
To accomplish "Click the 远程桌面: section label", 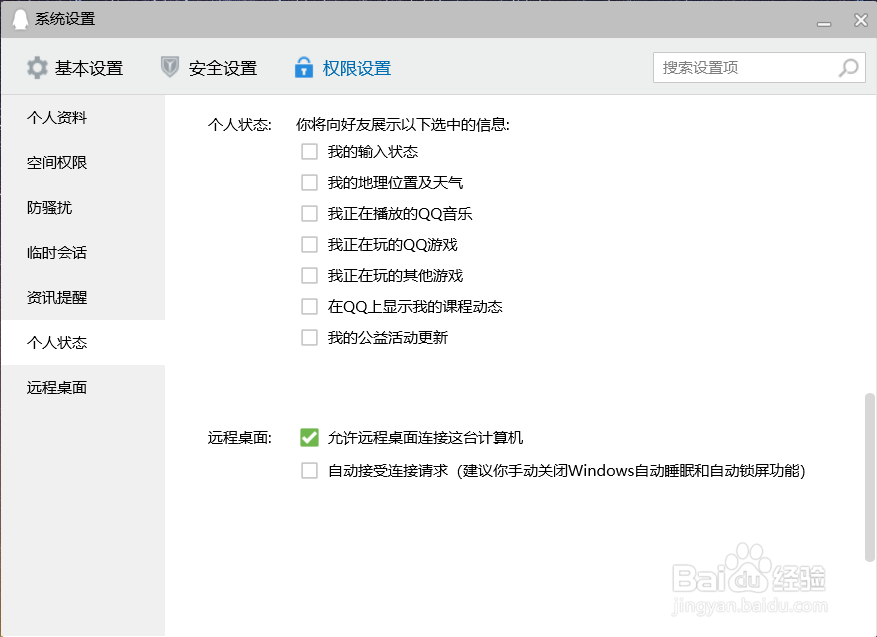I will pos(239,438).
